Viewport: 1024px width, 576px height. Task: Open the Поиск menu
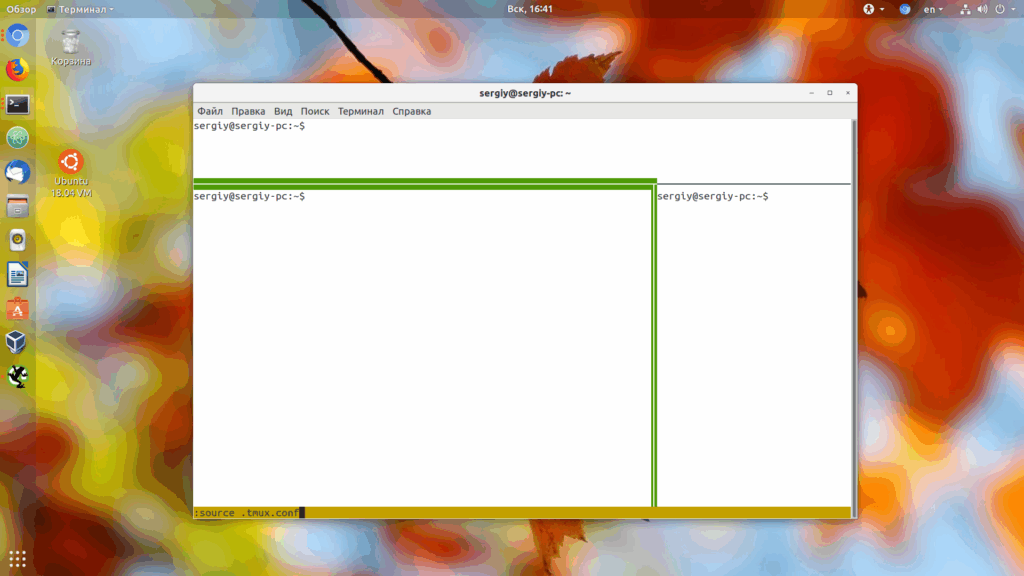pos(315,111)
